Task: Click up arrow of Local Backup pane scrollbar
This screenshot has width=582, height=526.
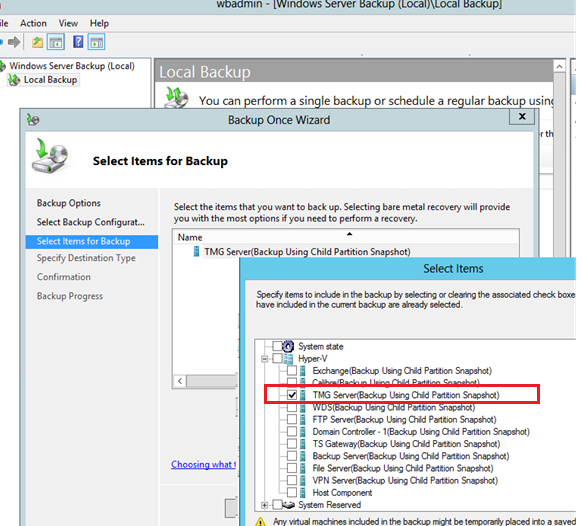Action: 559,67
